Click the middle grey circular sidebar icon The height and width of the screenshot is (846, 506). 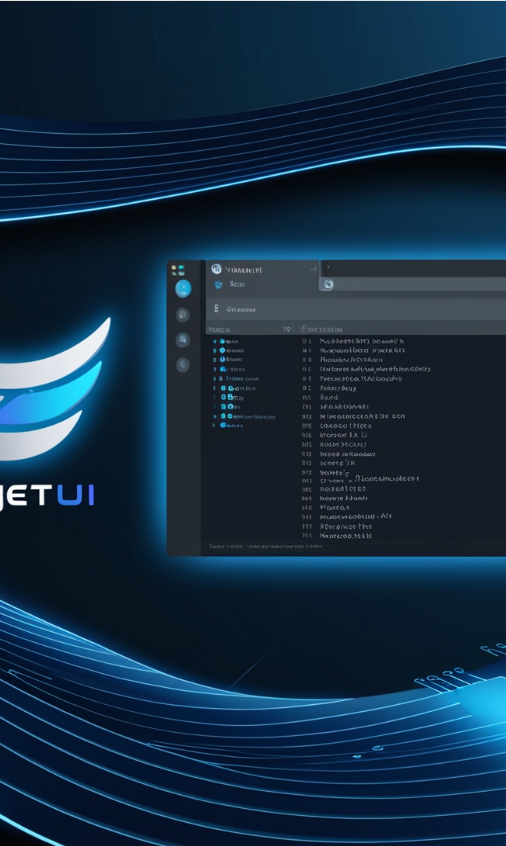coord(183,339)
